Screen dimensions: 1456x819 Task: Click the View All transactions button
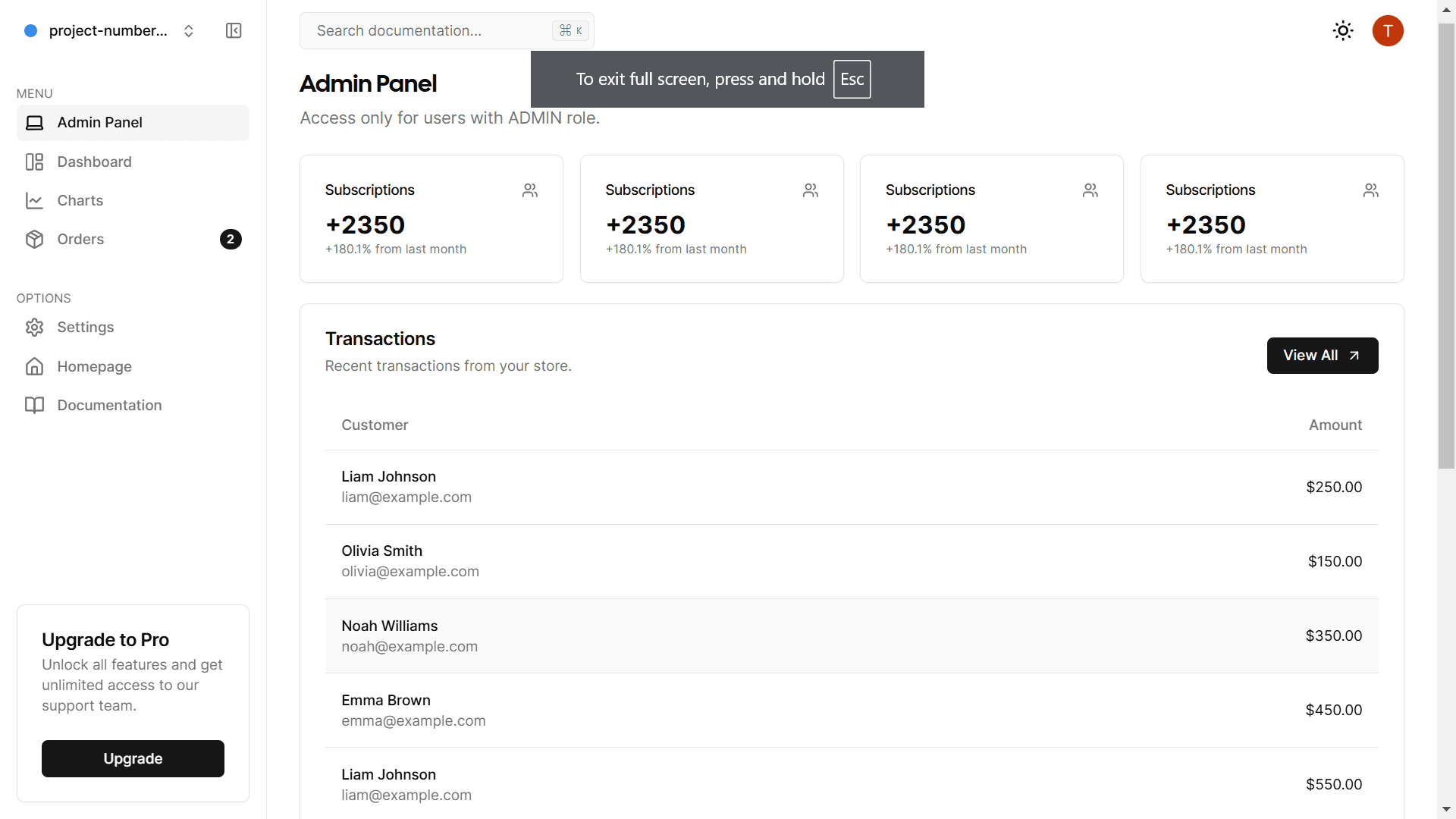click(x=1322, y=355)
